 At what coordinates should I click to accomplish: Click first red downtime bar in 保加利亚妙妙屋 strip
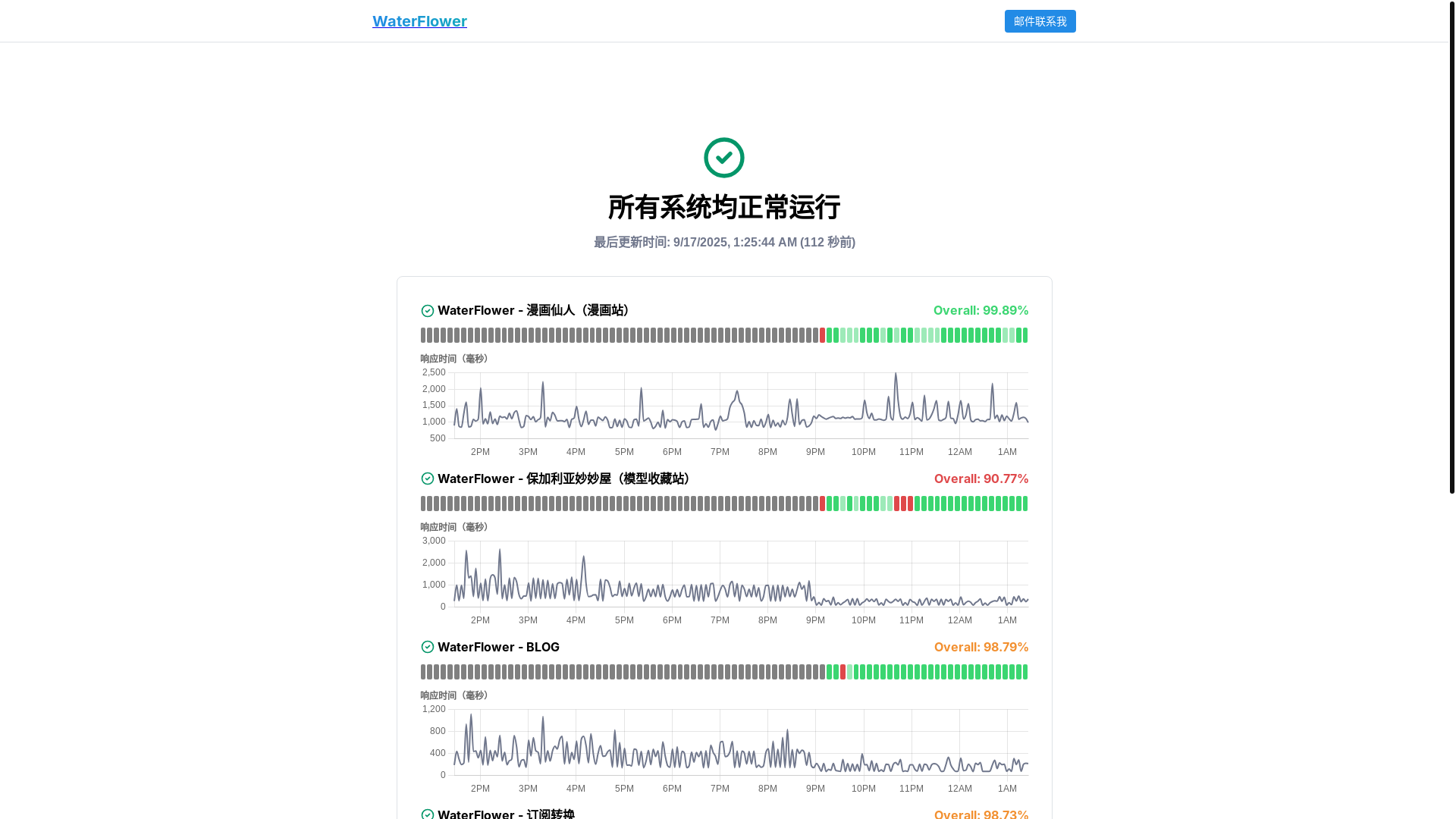[822, 504]
